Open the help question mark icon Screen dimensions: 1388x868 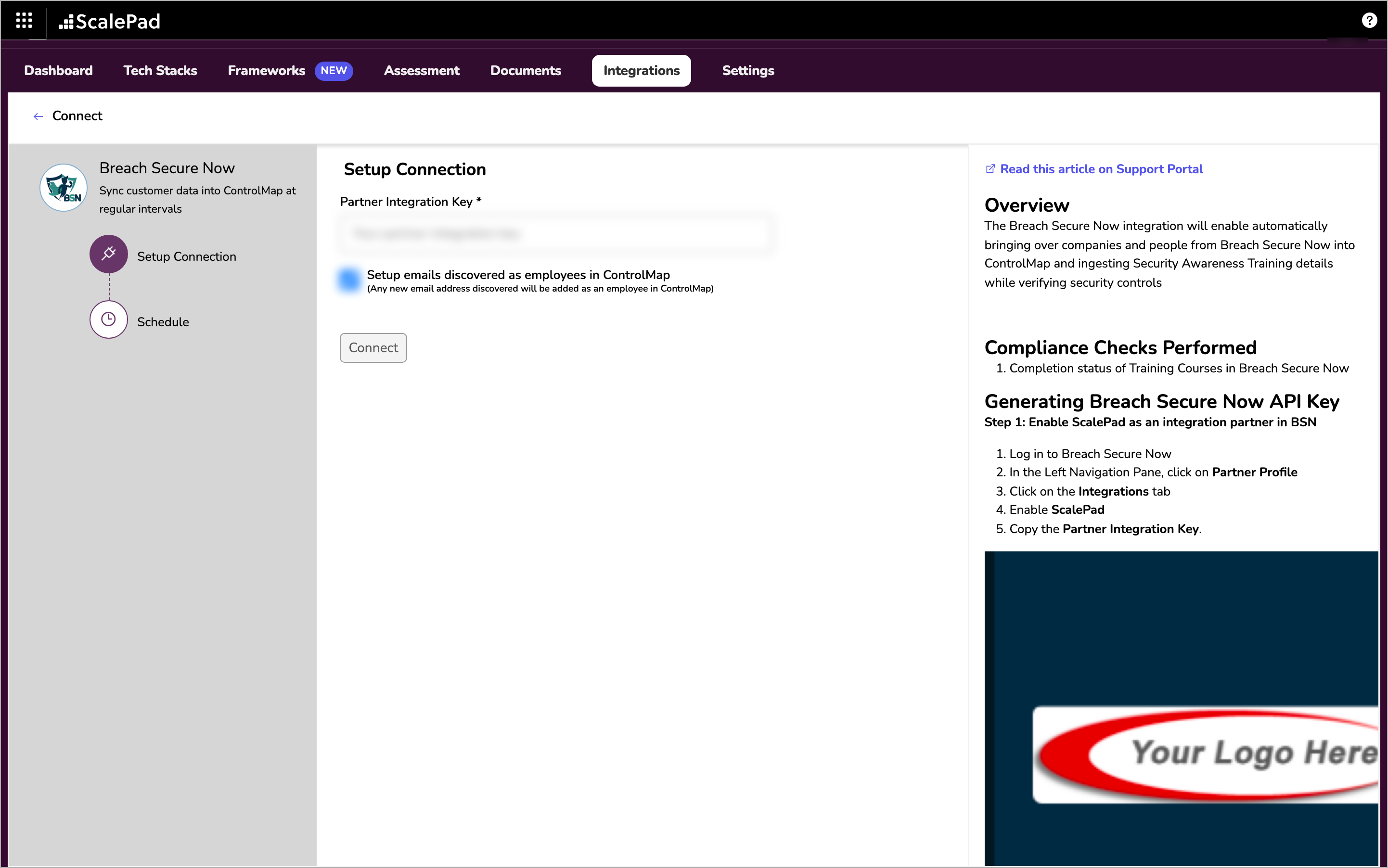coord(1369,21)
